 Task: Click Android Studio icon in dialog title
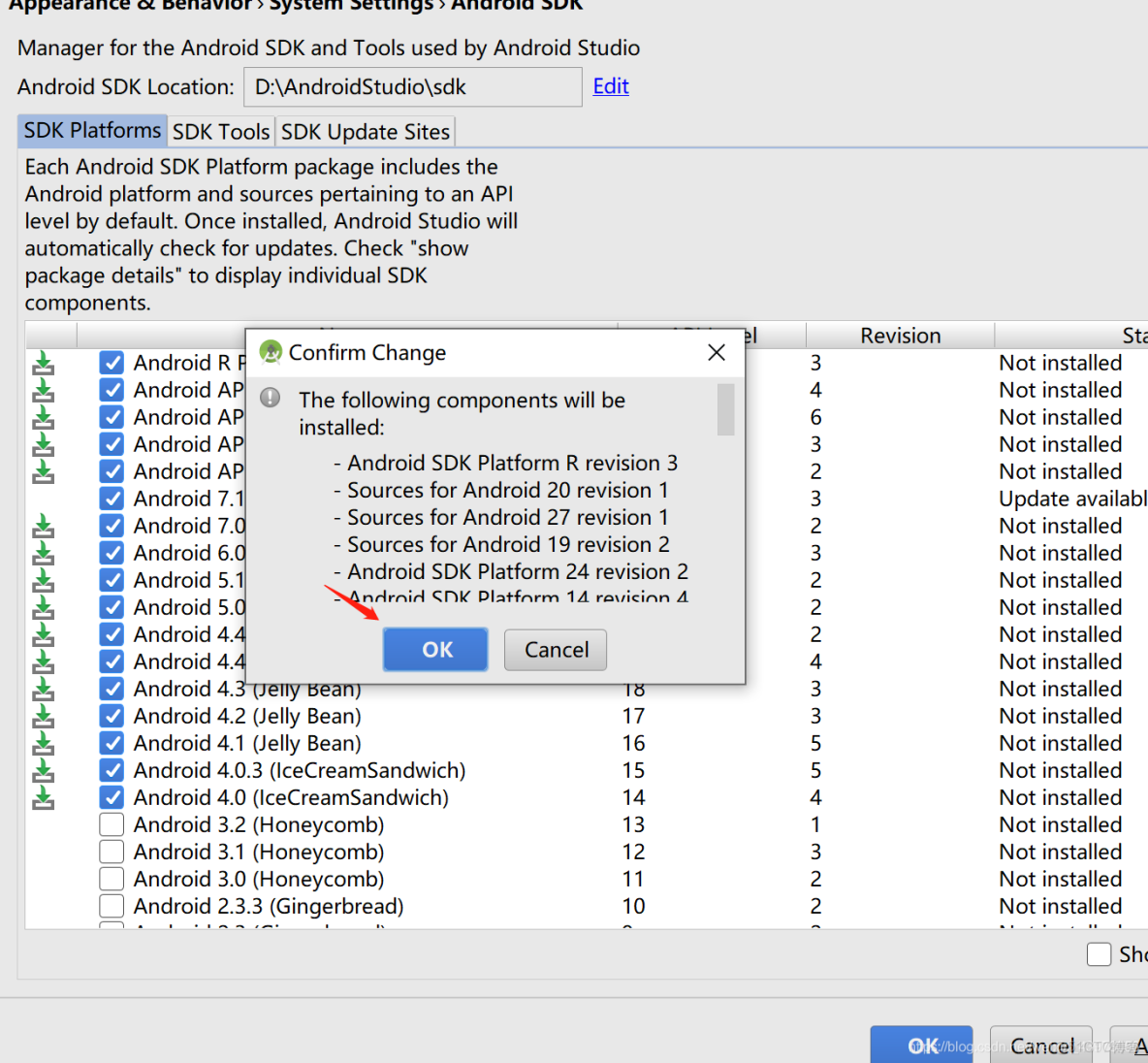(x=271, y=352)
